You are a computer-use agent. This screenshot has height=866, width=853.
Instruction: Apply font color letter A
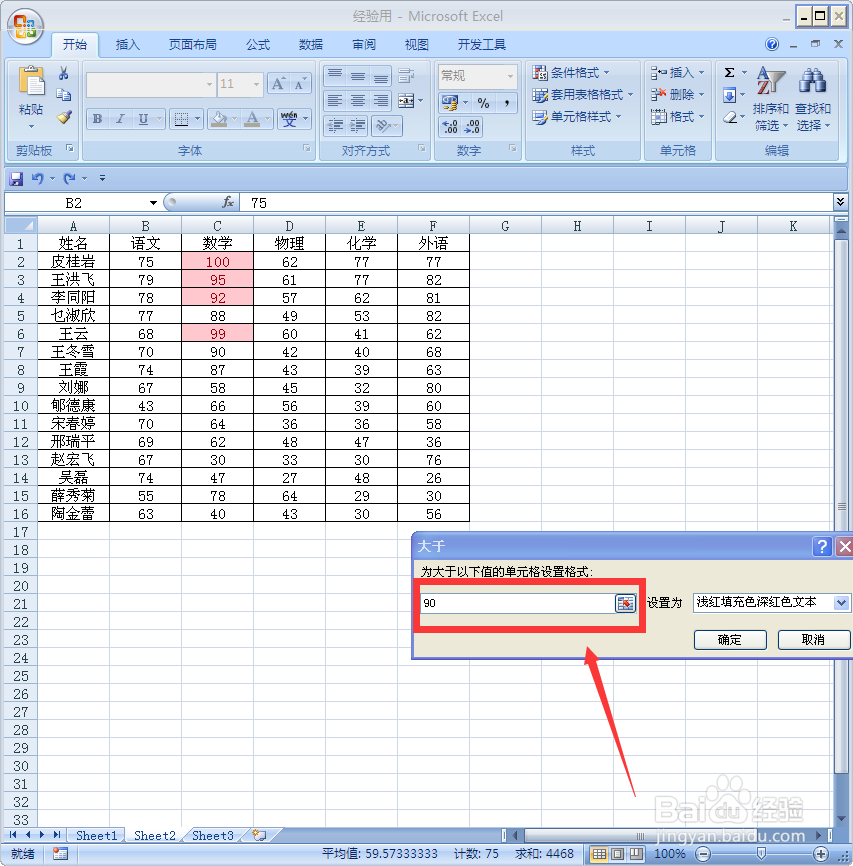(x=252, y=119)
